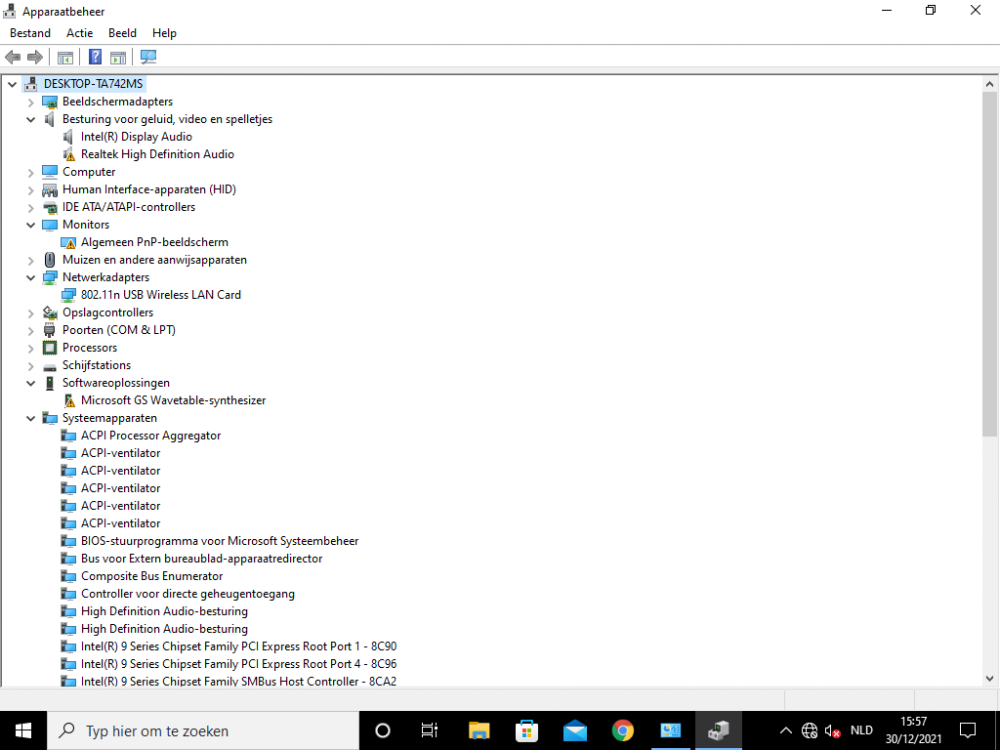Select SMBus Host Controller - 8CA2

tap(239, 681)
